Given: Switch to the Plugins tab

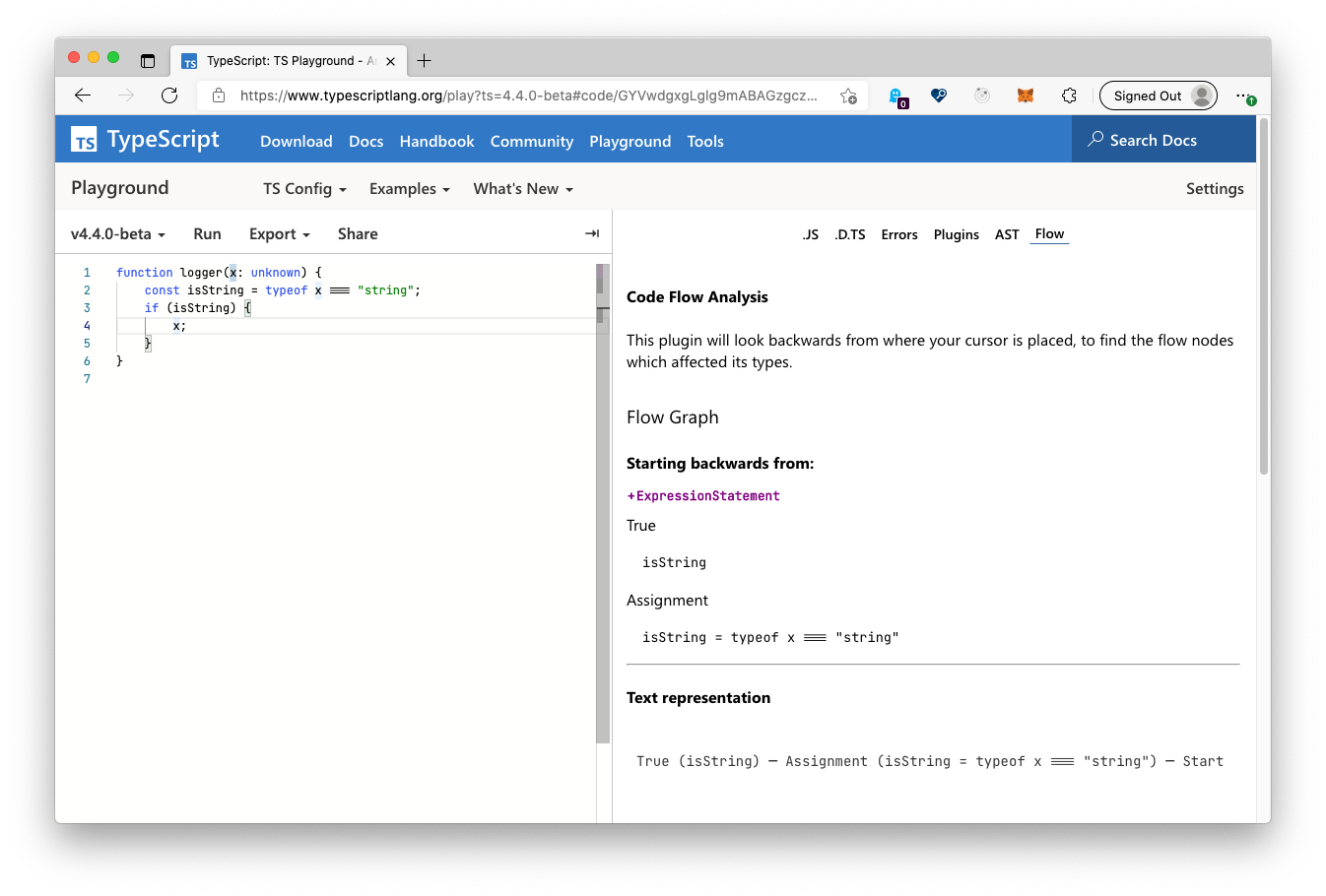Looking at the screenshot, I should (x=957, y=234).
